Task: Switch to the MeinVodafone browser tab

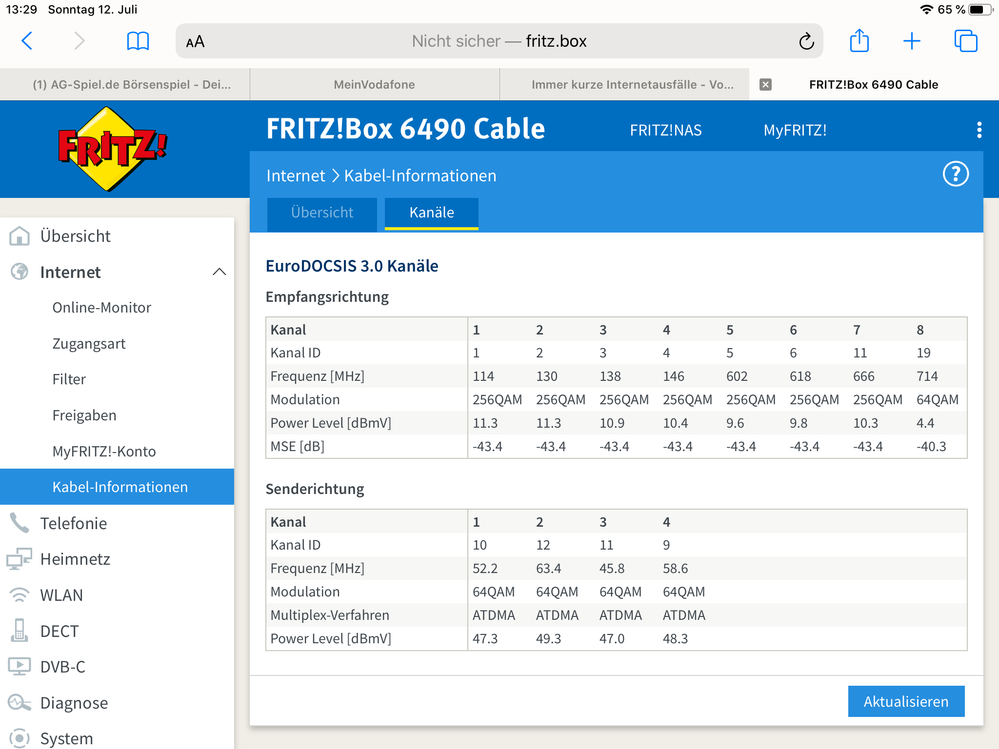Action: (x=374, y=85)
